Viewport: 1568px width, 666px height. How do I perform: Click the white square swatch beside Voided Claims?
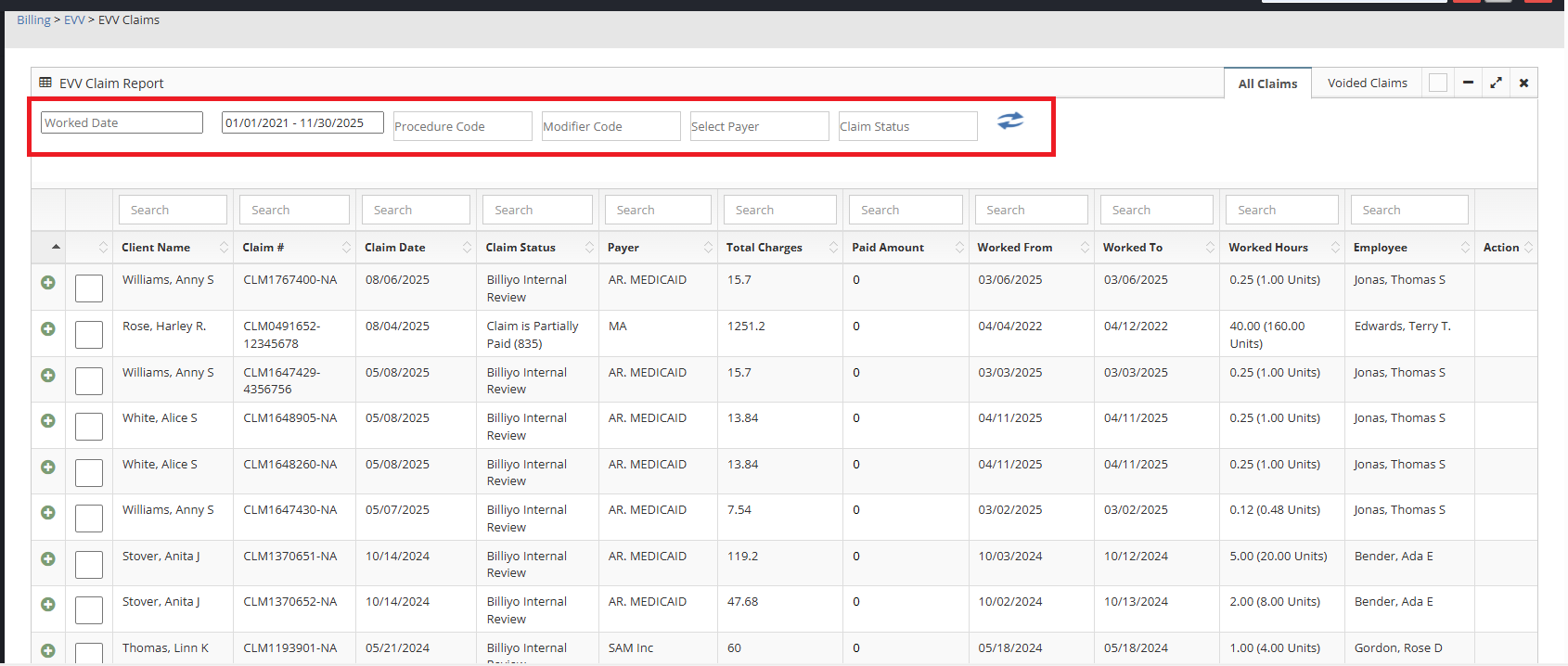pos(1438,83)
